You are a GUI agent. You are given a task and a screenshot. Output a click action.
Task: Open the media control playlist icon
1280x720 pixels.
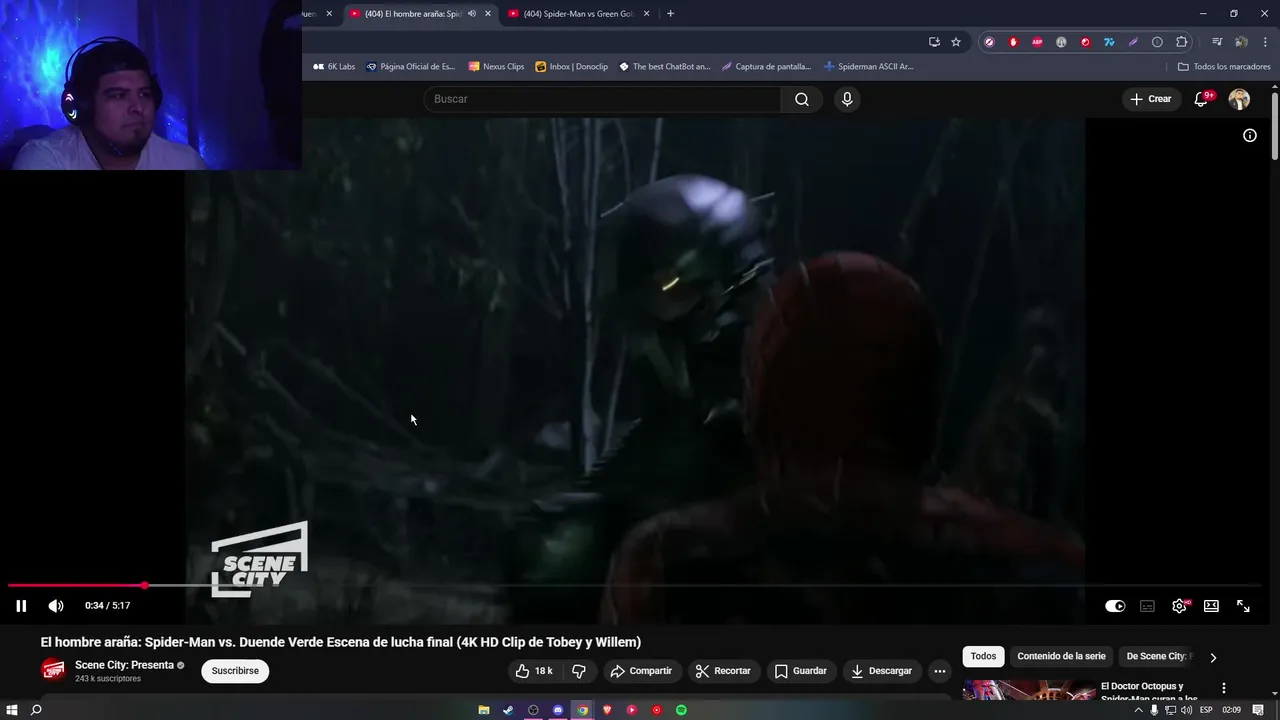tap(1217, 42)
